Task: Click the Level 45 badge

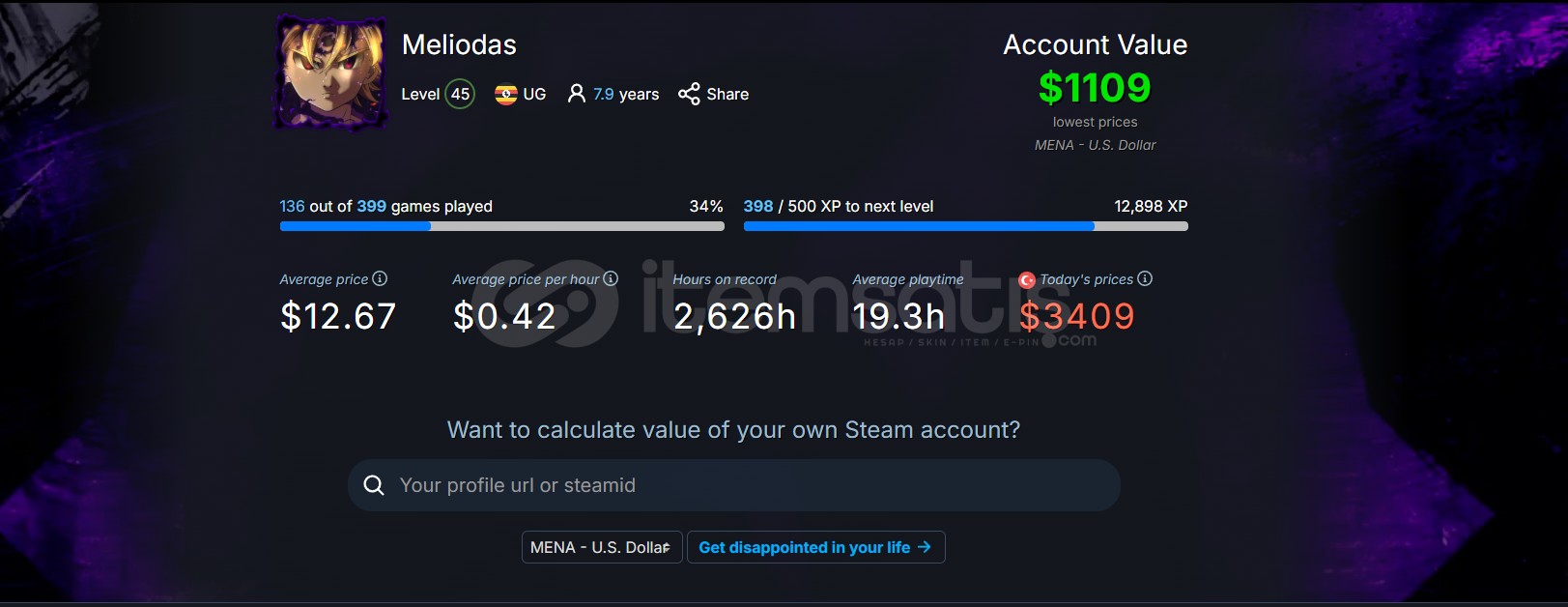Action: coord(460,94)
